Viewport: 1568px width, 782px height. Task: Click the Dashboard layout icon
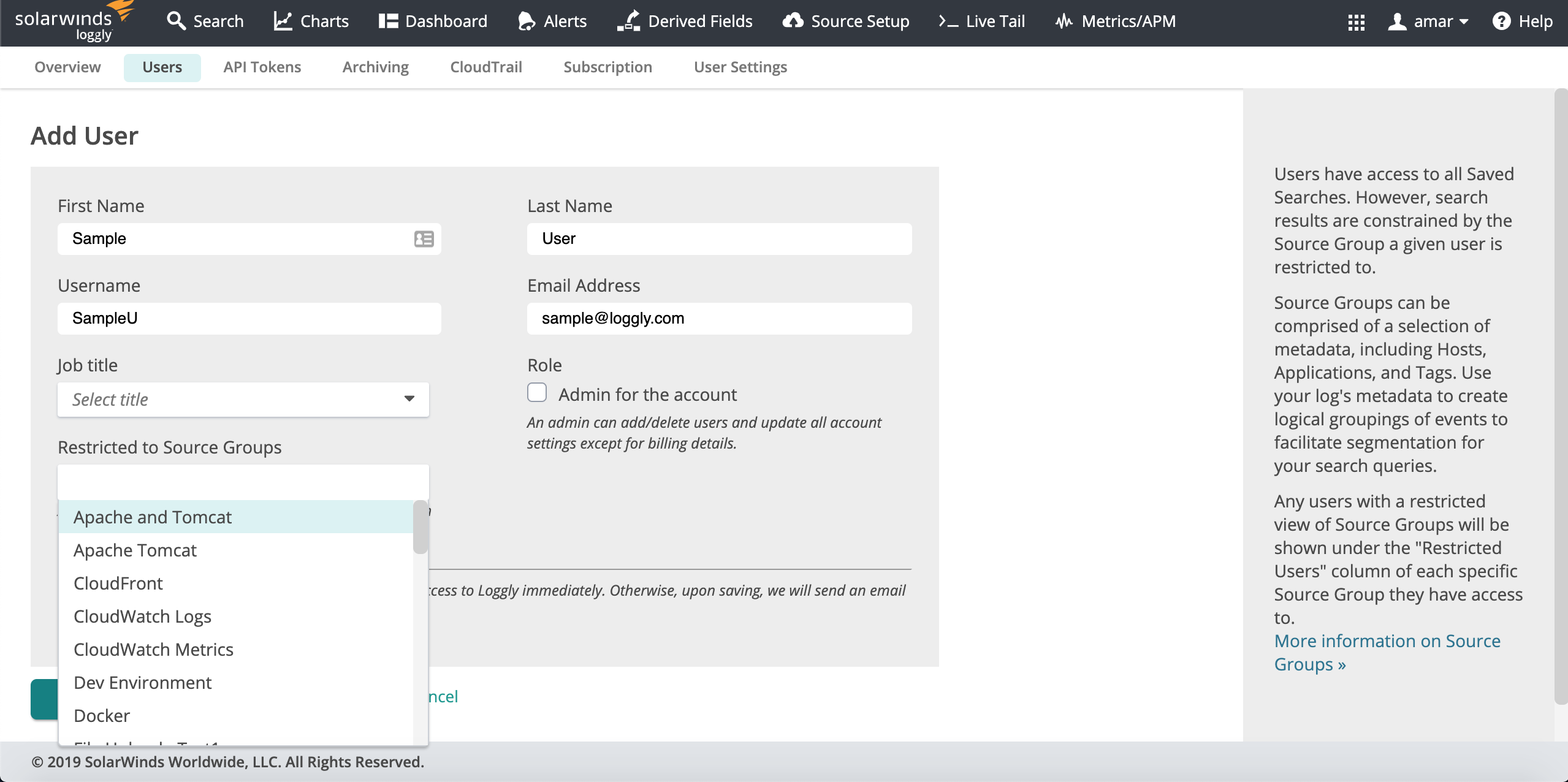388,21
